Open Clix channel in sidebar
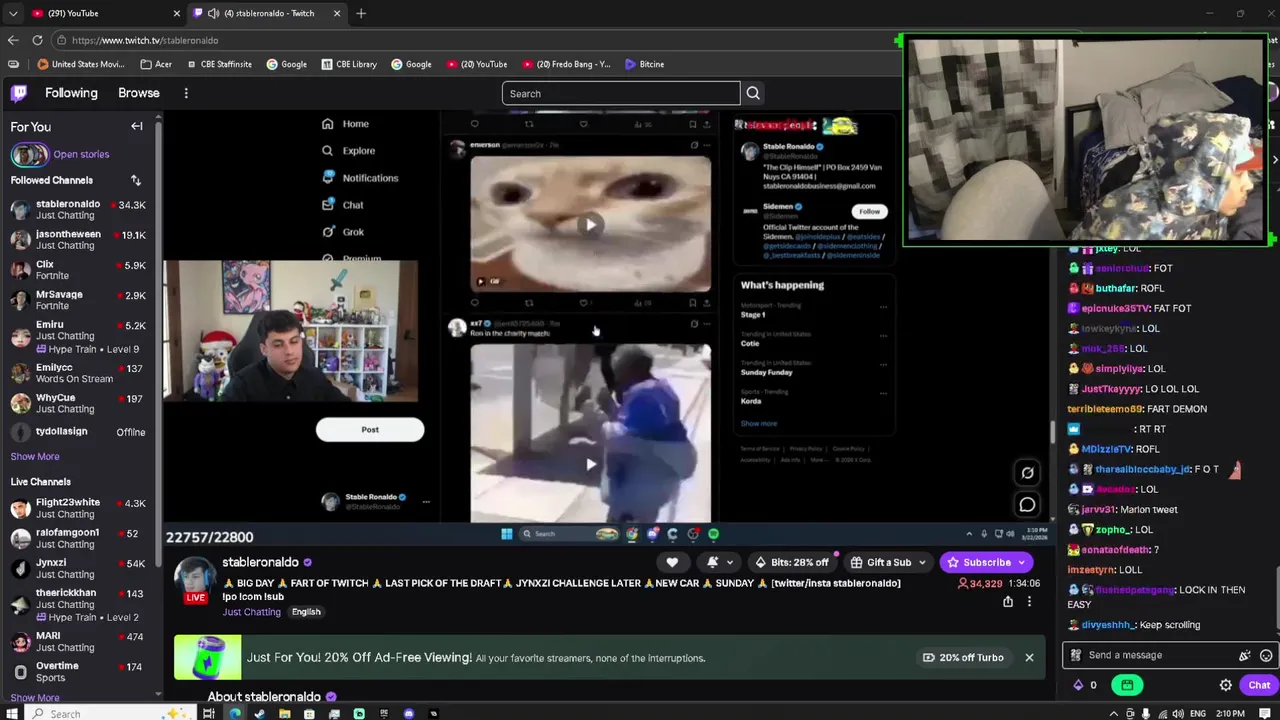Viewport: 1280px width, 720px height. click(x=78, y=270)
